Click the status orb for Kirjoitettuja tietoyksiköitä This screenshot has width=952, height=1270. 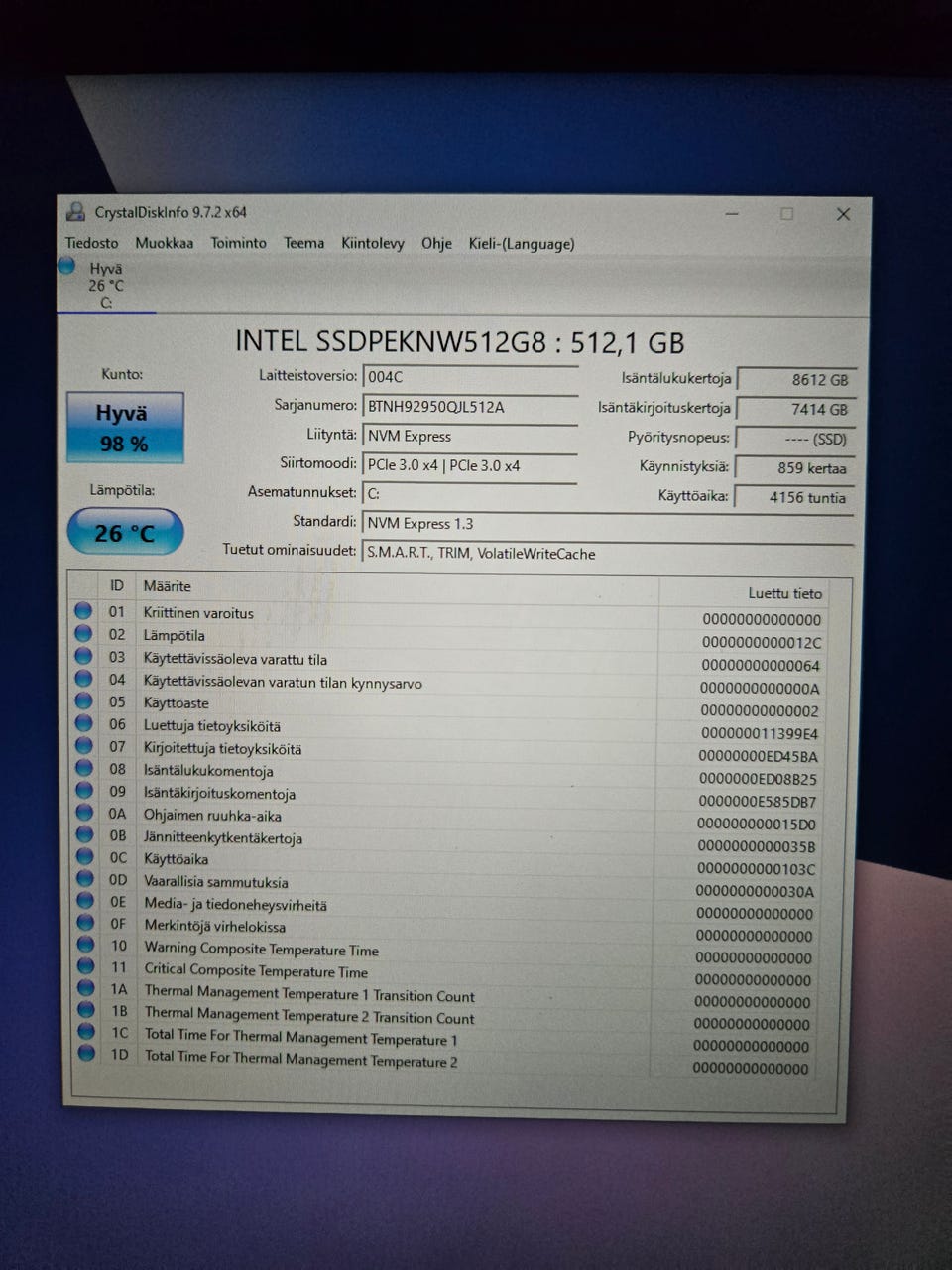pyautogui.click(x=83, y=746)
